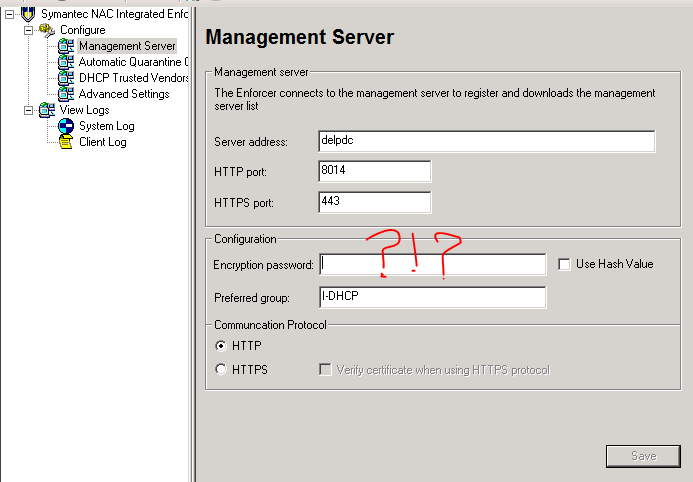Open Advanced Settings item
This screenshot has width=693, height=482.
124,94
